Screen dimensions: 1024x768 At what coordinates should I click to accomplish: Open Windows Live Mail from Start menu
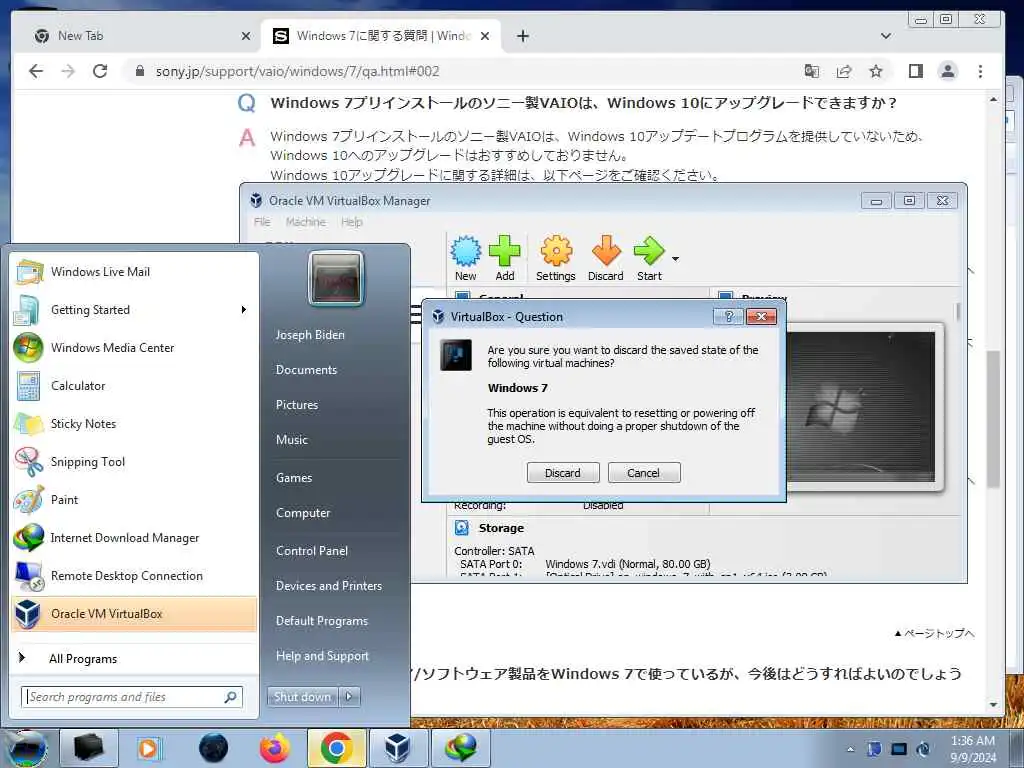coord(135,272)
